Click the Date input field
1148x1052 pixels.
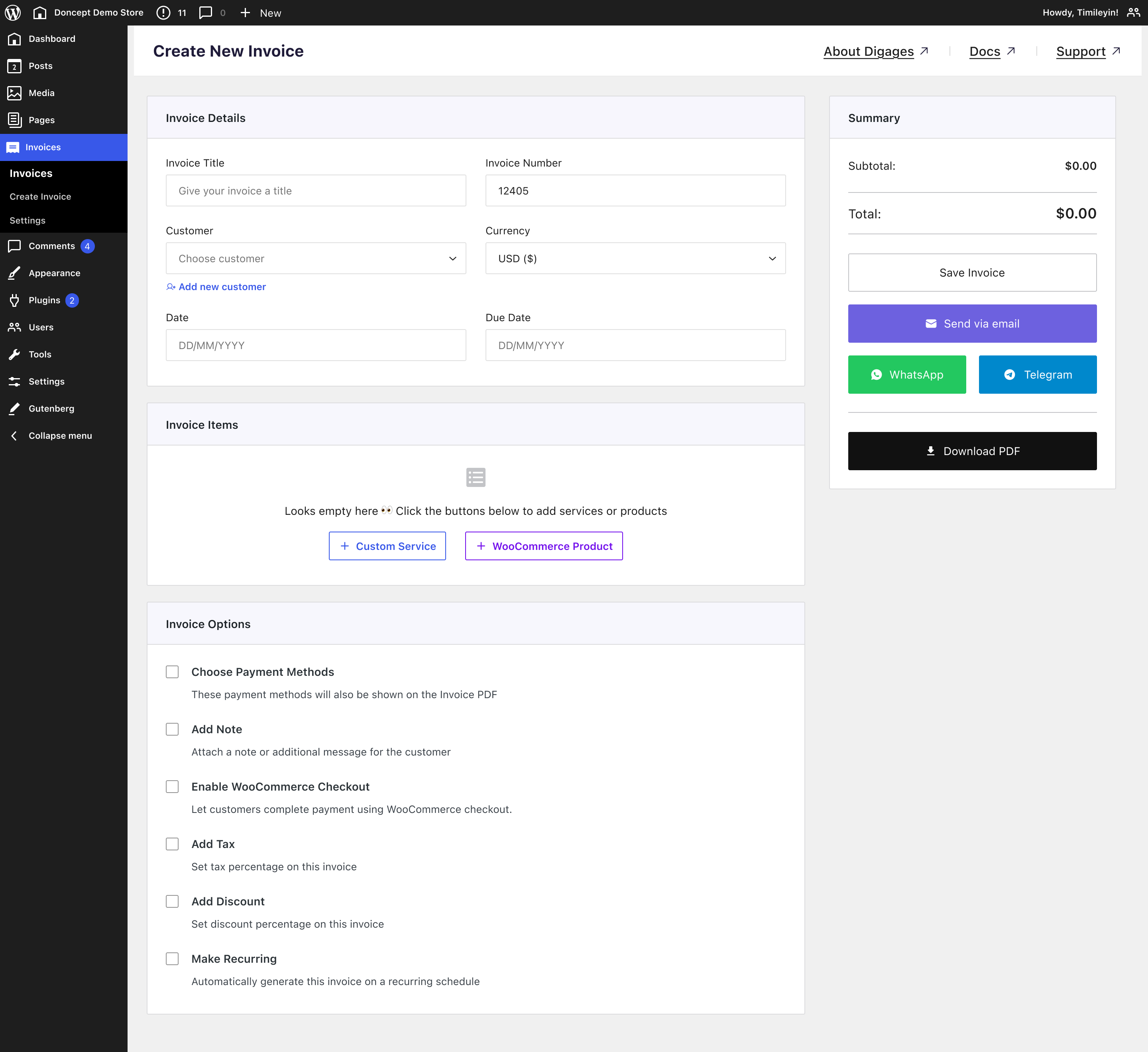pos(316,345)
